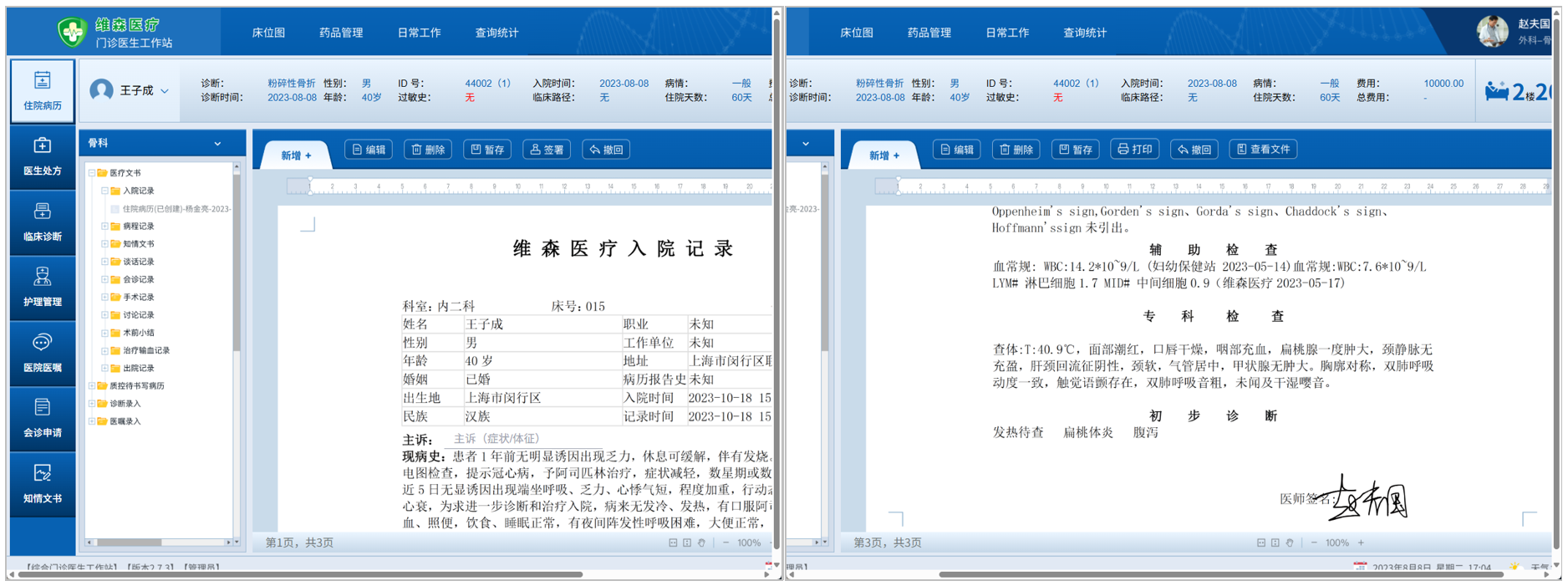Screen dimensions: 1568x586
Task: Open the 查询统计 menu in the right window
Action: coord(1084,33)
